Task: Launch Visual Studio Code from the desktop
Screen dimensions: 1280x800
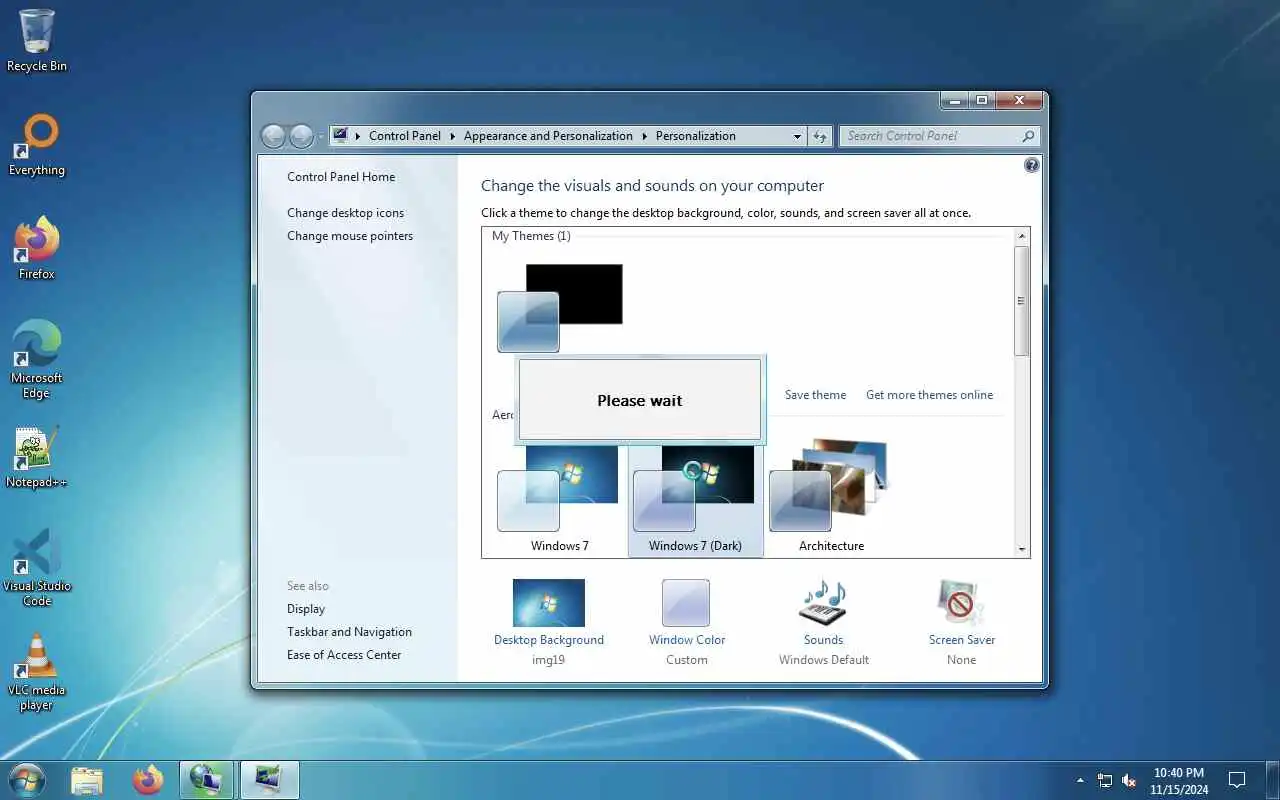Action: (37, 567)
